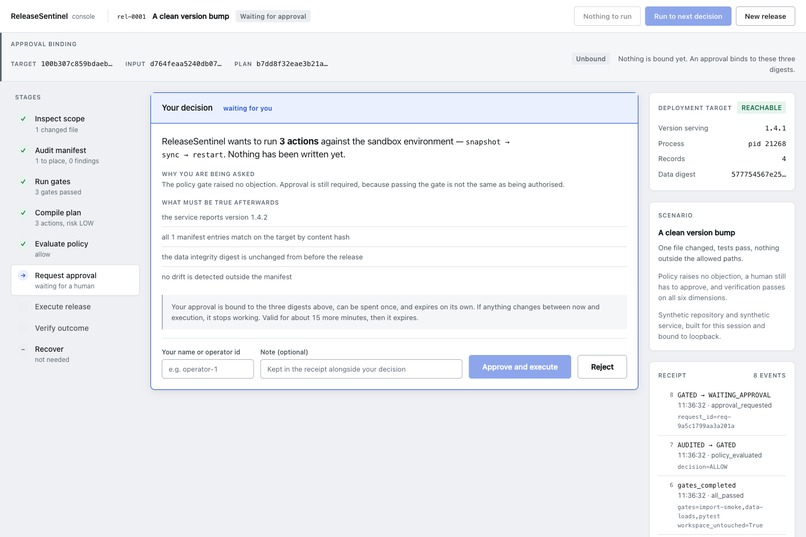
Task: Select the Inspect scope stage
Action: [75, 123]
